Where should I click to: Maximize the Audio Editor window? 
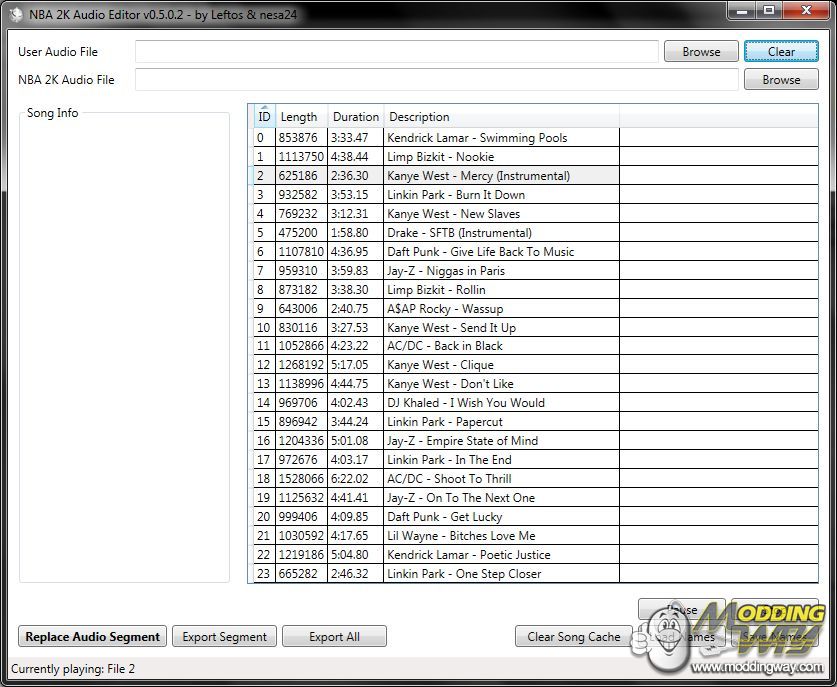click(x=768, y=11)
